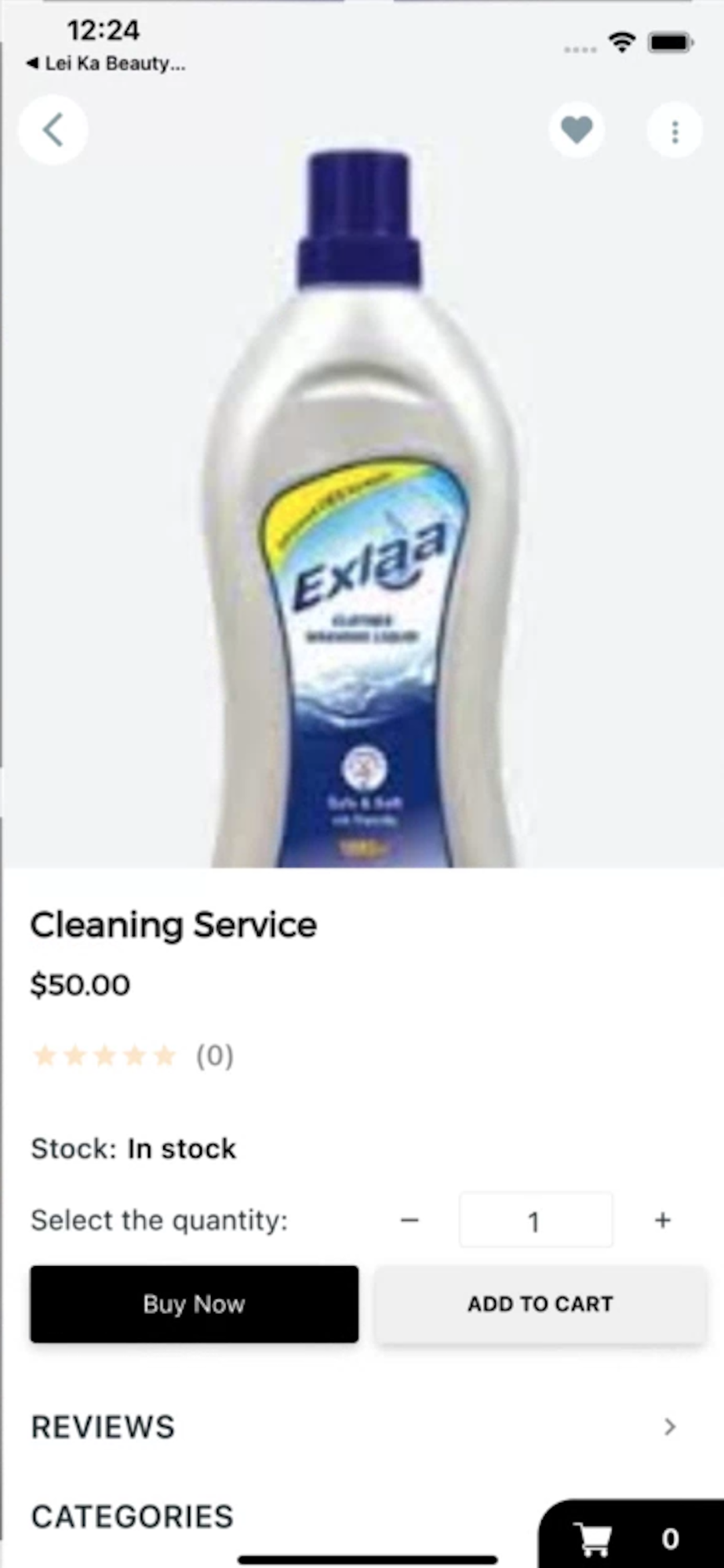Screen dimensions: 724x1568
Task: Open the CATEGORIES section
Action: click(132, 1516)
